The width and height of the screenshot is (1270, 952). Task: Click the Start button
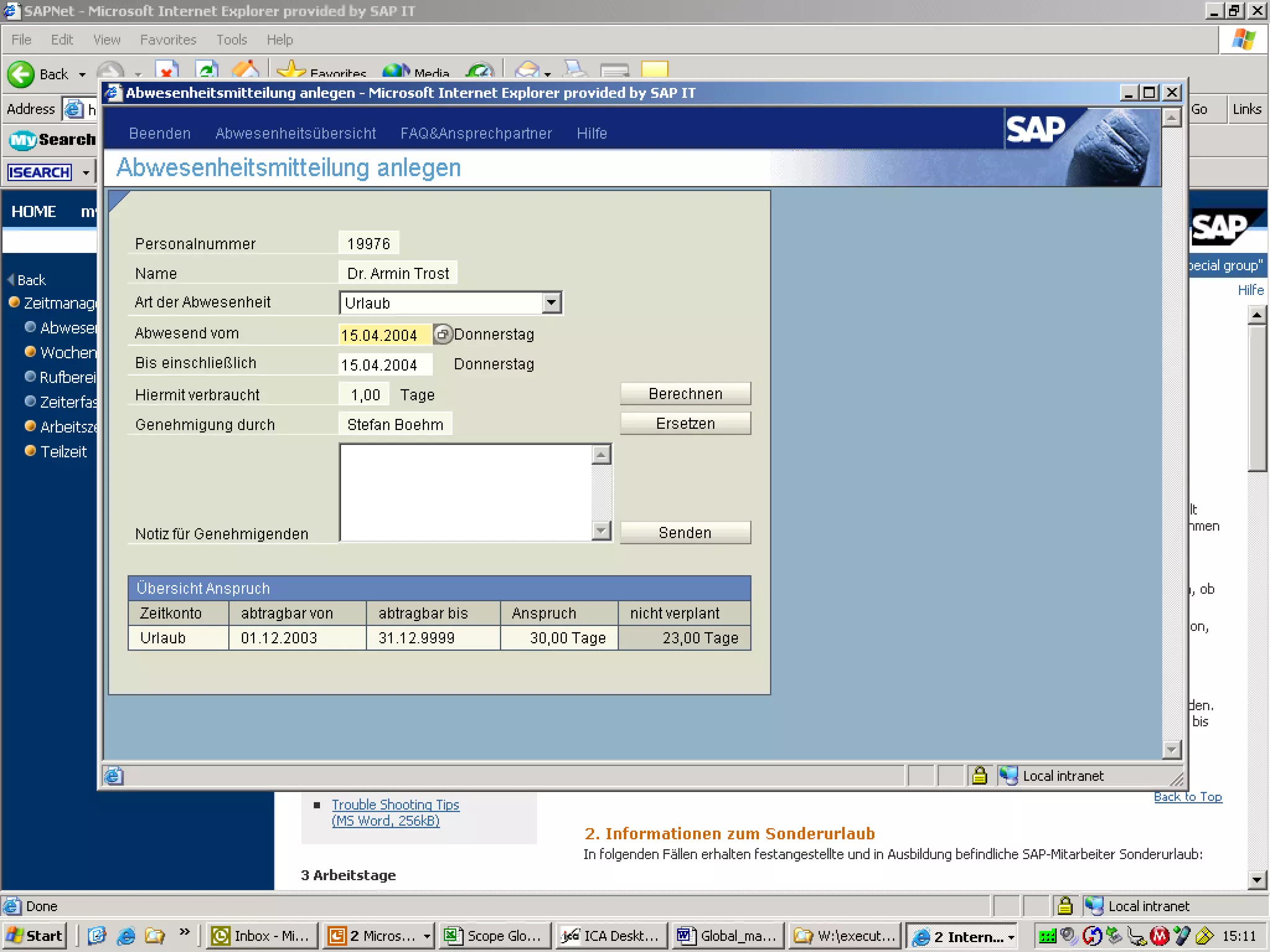click(35, 935)
